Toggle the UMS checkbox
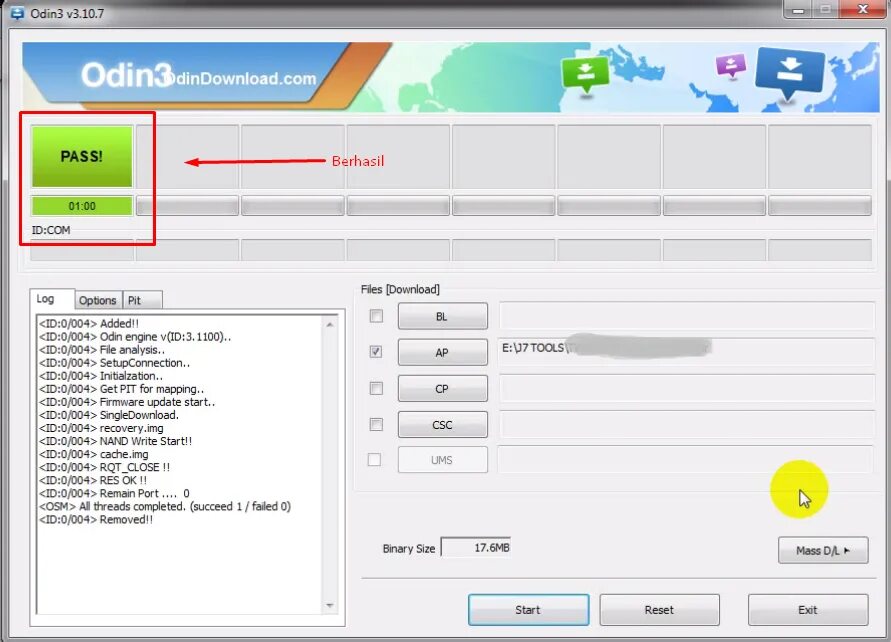The image size is (891, 642). pos(374,459)
